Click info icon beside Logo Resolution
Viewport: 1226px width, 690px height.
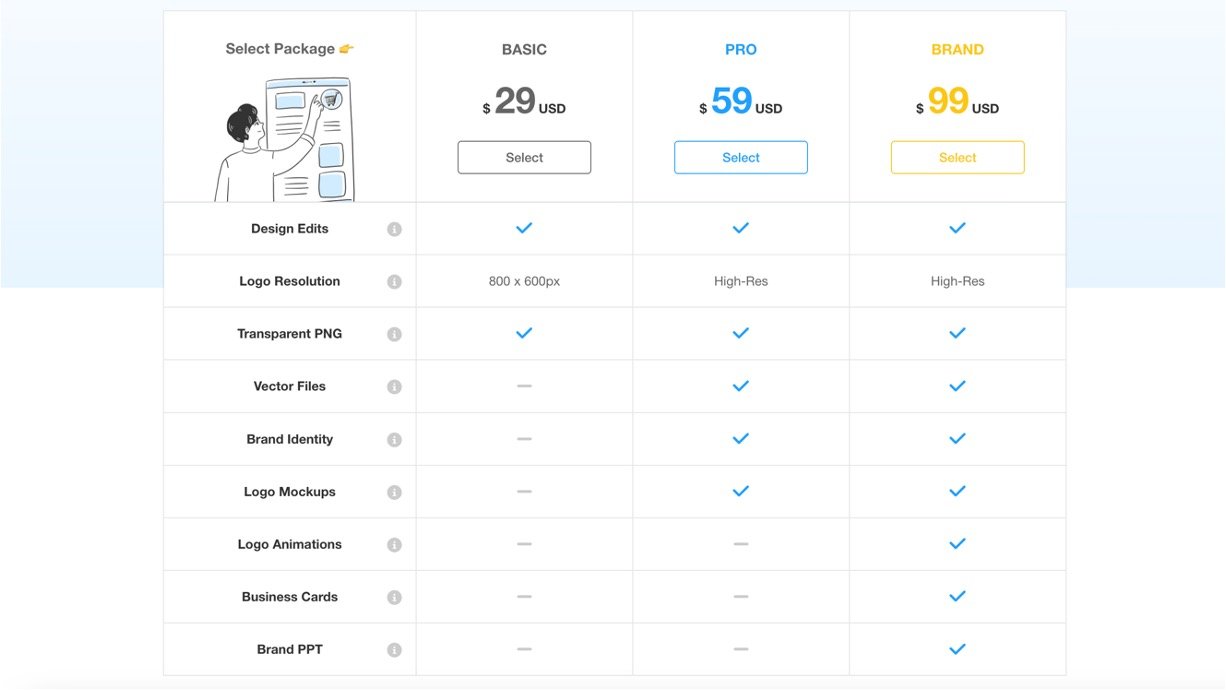tap(394, 282)
